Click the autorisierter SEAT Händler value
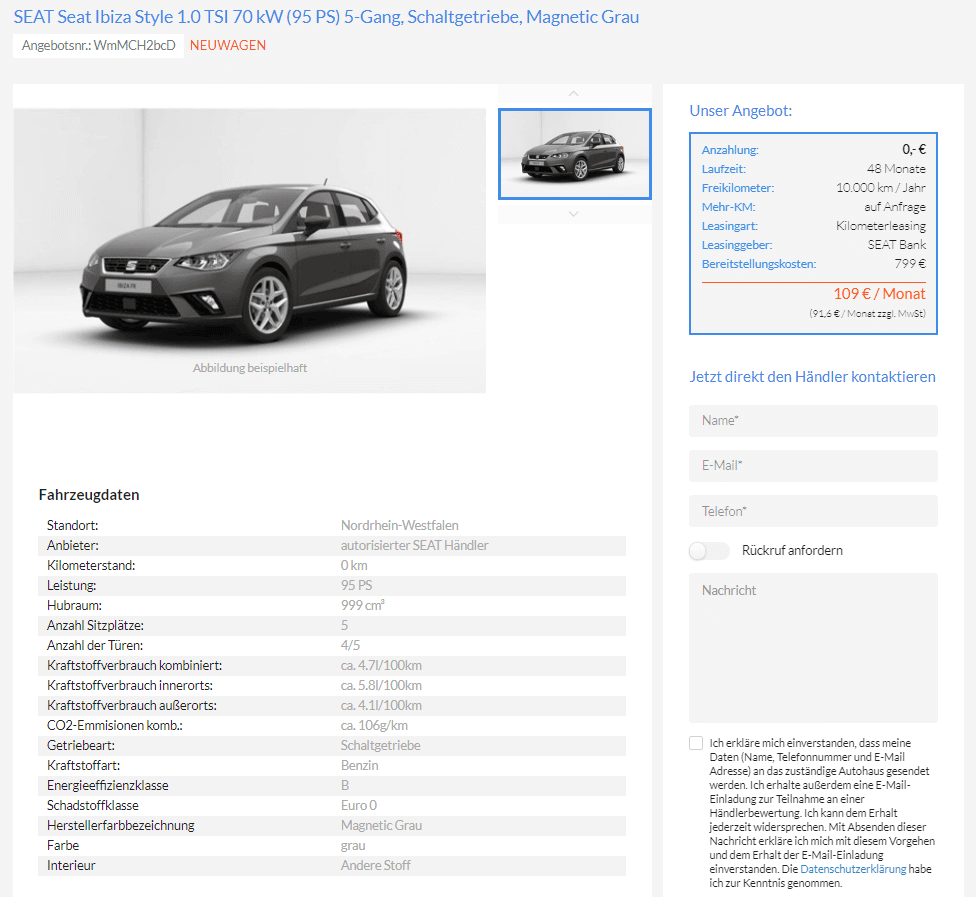Viewport: 976px width, 897px height. 415,545
